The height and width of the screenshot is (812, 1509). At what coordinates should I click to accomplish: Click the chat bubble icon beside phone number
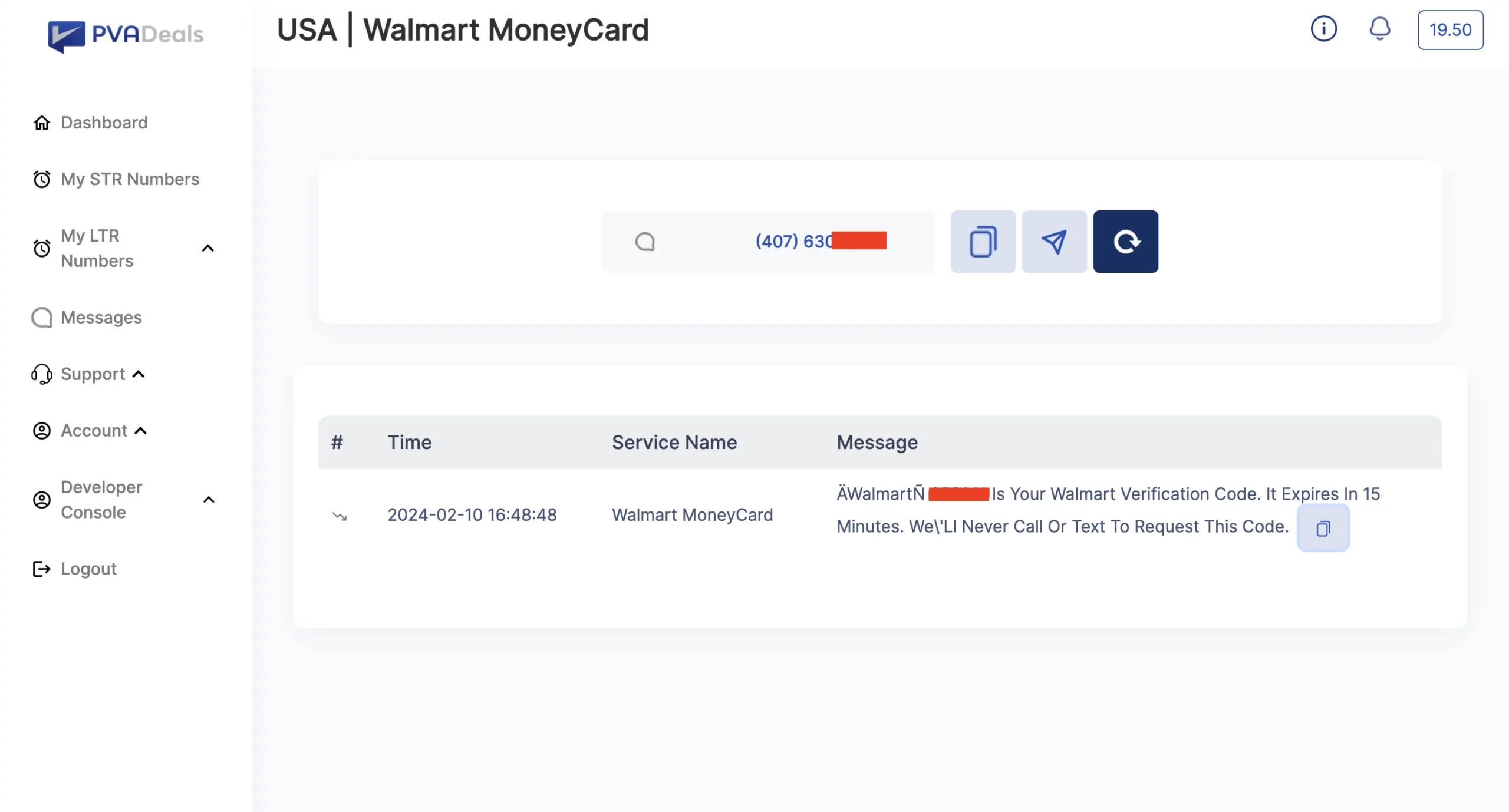(x=645, y=242)
